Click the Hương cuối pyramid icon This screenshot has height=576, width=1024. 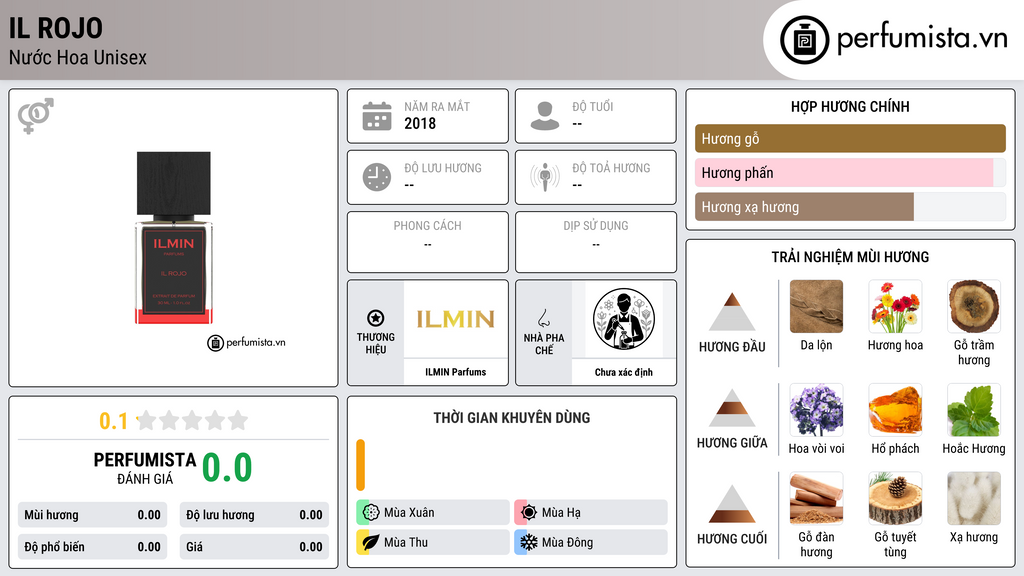point(732,504)
